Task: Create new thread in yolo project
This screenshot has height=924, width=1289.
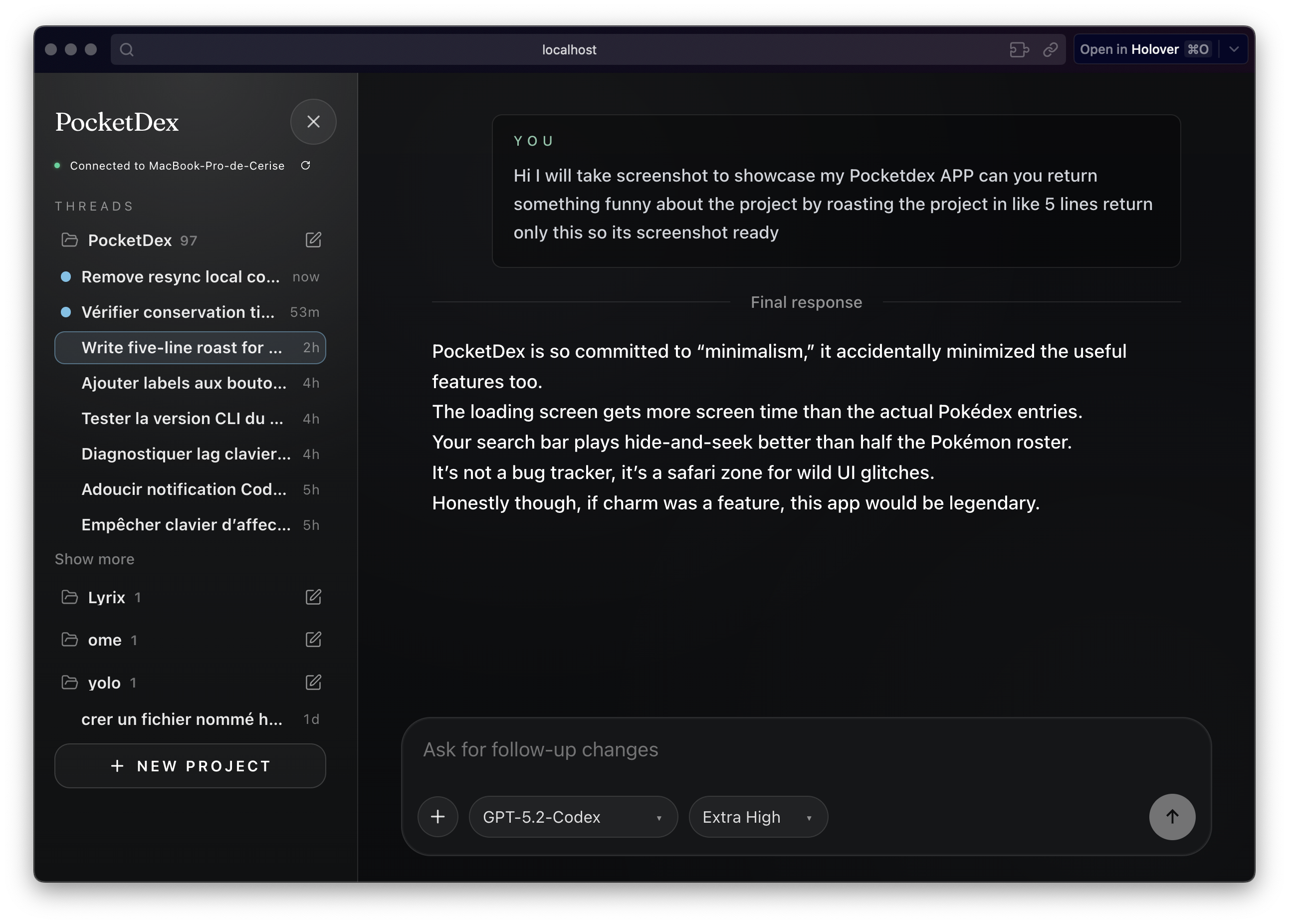Action: pyautogui.click(x=313, y=682)
